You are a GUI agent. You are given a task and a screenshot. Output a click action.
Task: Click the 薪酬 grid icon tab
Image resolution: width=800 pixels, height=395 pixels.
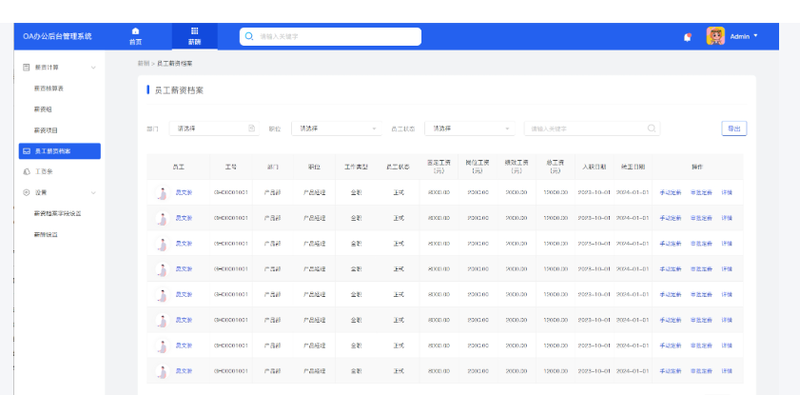194,31
